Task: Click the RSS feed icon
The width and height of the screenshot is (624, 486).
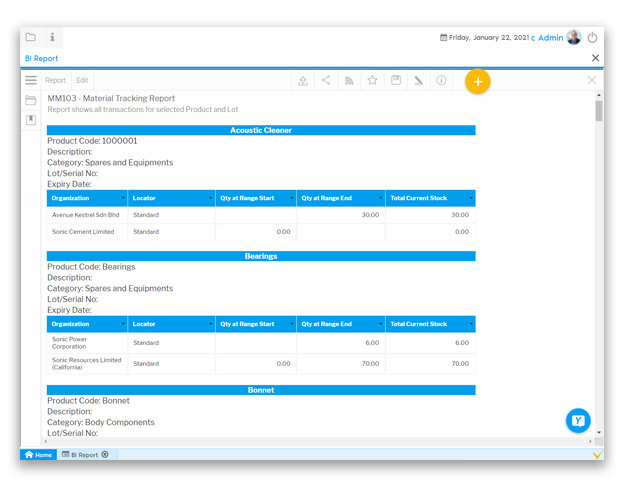Action: pyautogui.click(x=349, y=81)
